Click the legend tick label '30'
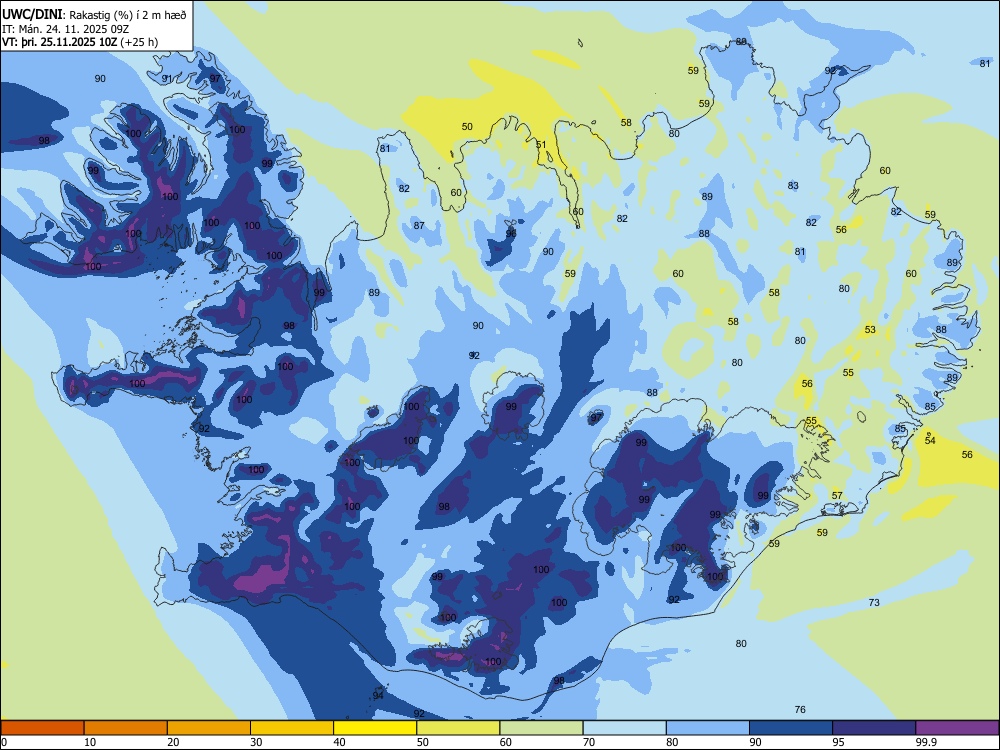The width and height of the screenshot is (1000, 750). pos(256,742)
